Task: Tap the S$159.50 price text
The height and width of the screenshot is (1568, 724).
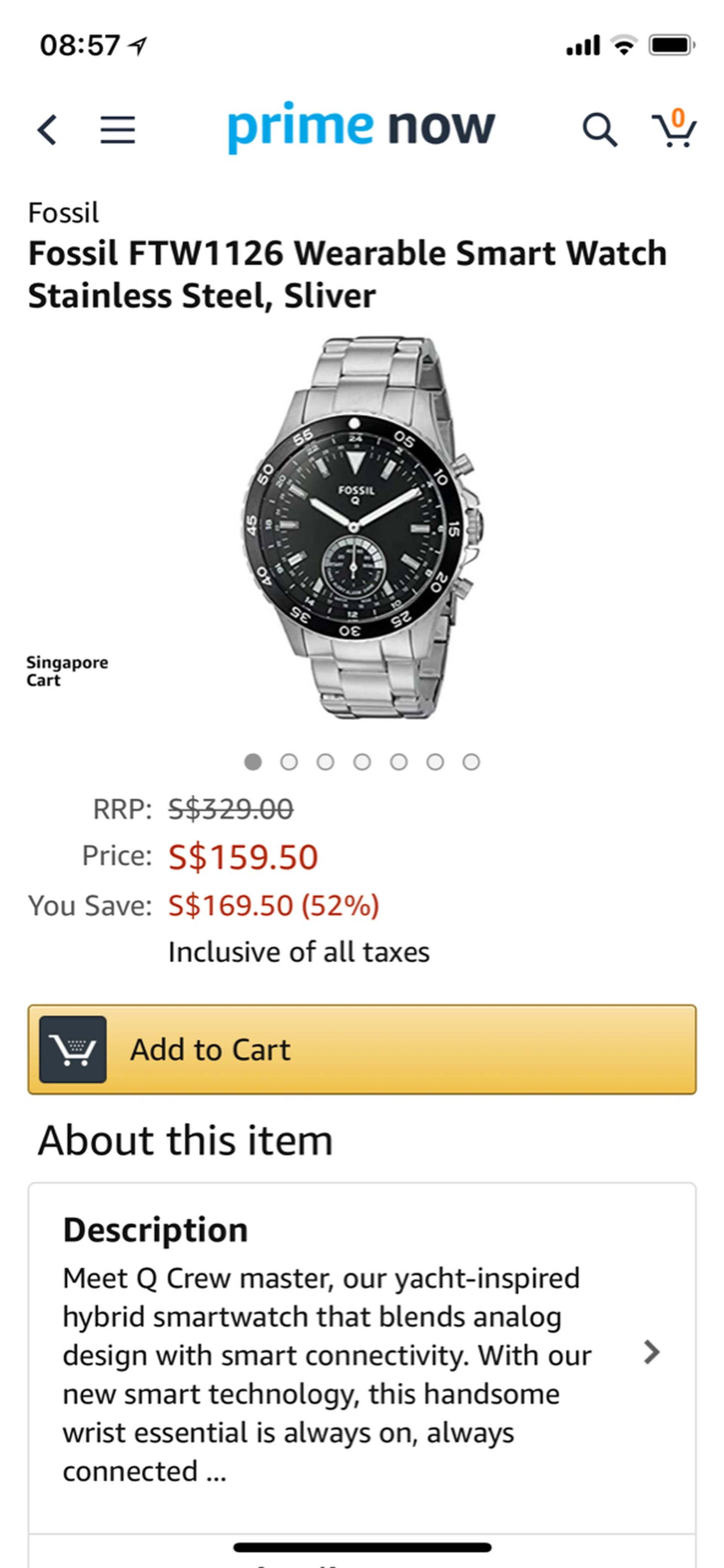Action: click(x=243, y=857)
